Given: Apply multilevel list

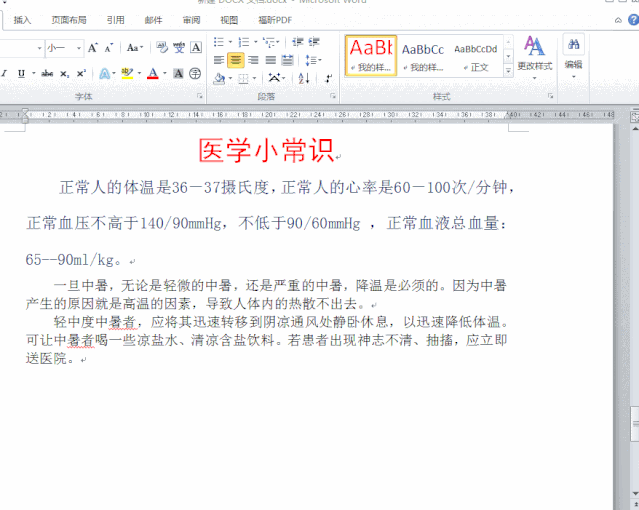Looking at the screenshot, I should (269, 42).
